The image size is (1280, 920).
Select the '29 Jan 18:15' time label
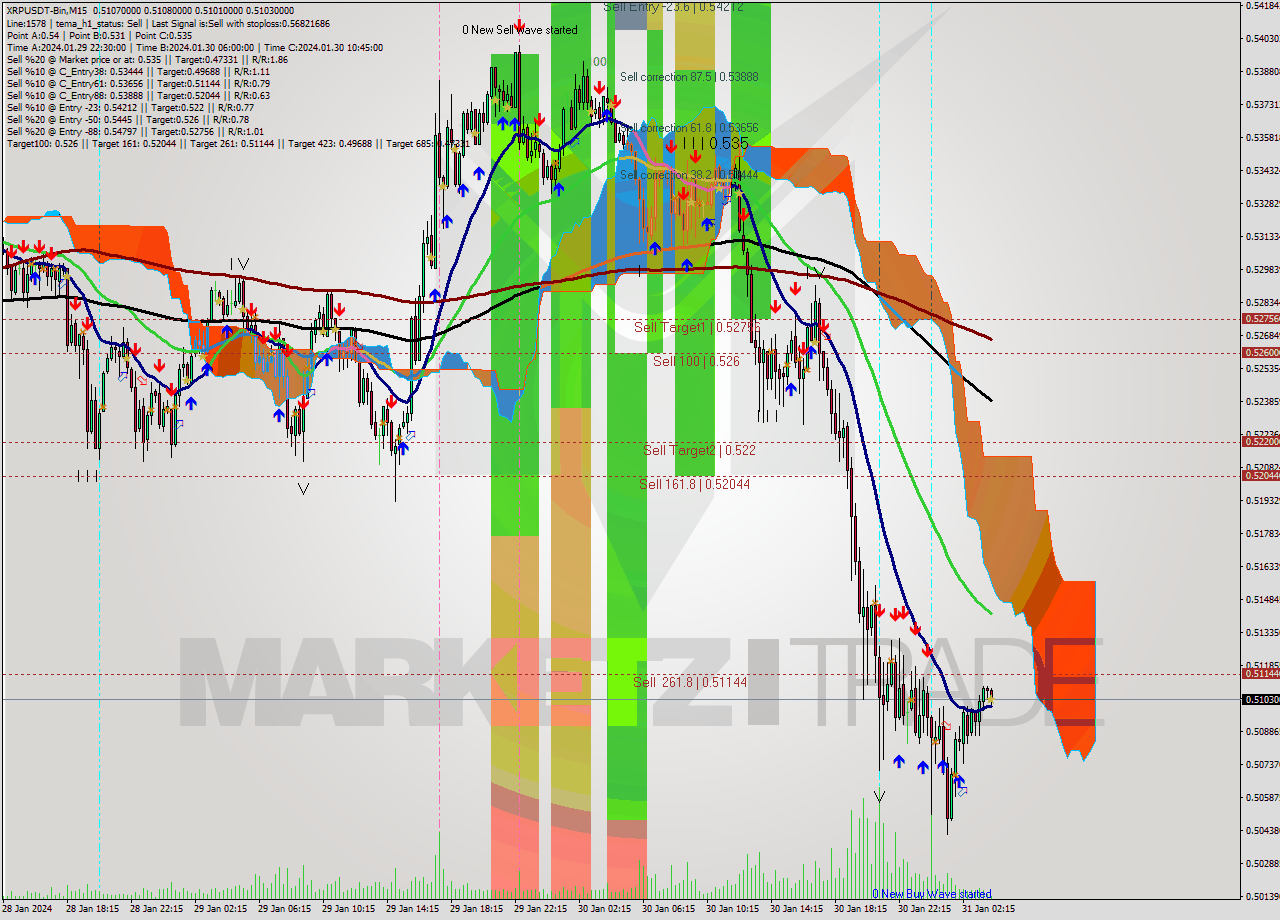click(x=476, y=910)
